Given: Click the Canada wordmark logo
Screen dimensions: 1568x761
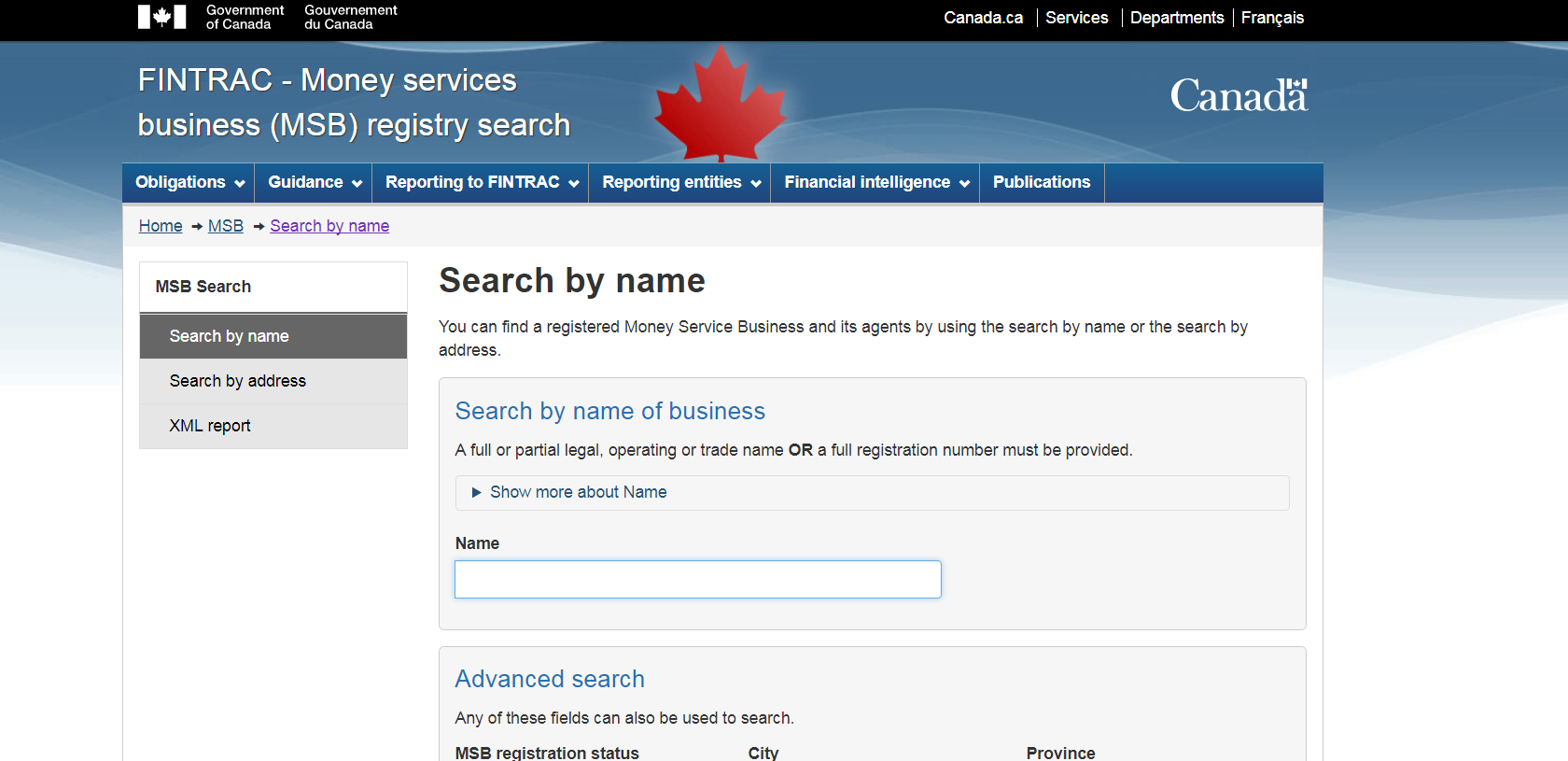Looking at the screenshot, I should pyautogui.click(x=1239, y=95).
